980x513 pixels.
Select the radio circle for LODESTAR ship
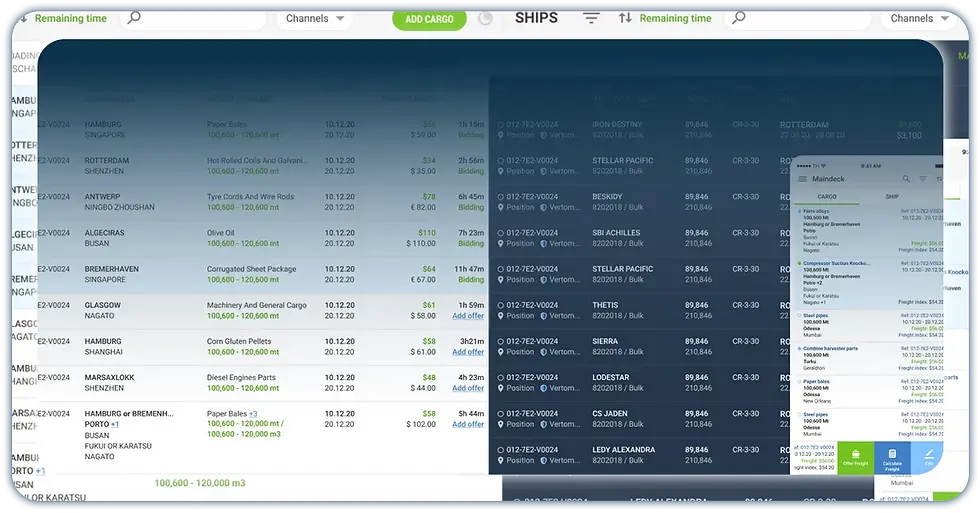click(501, 379)
